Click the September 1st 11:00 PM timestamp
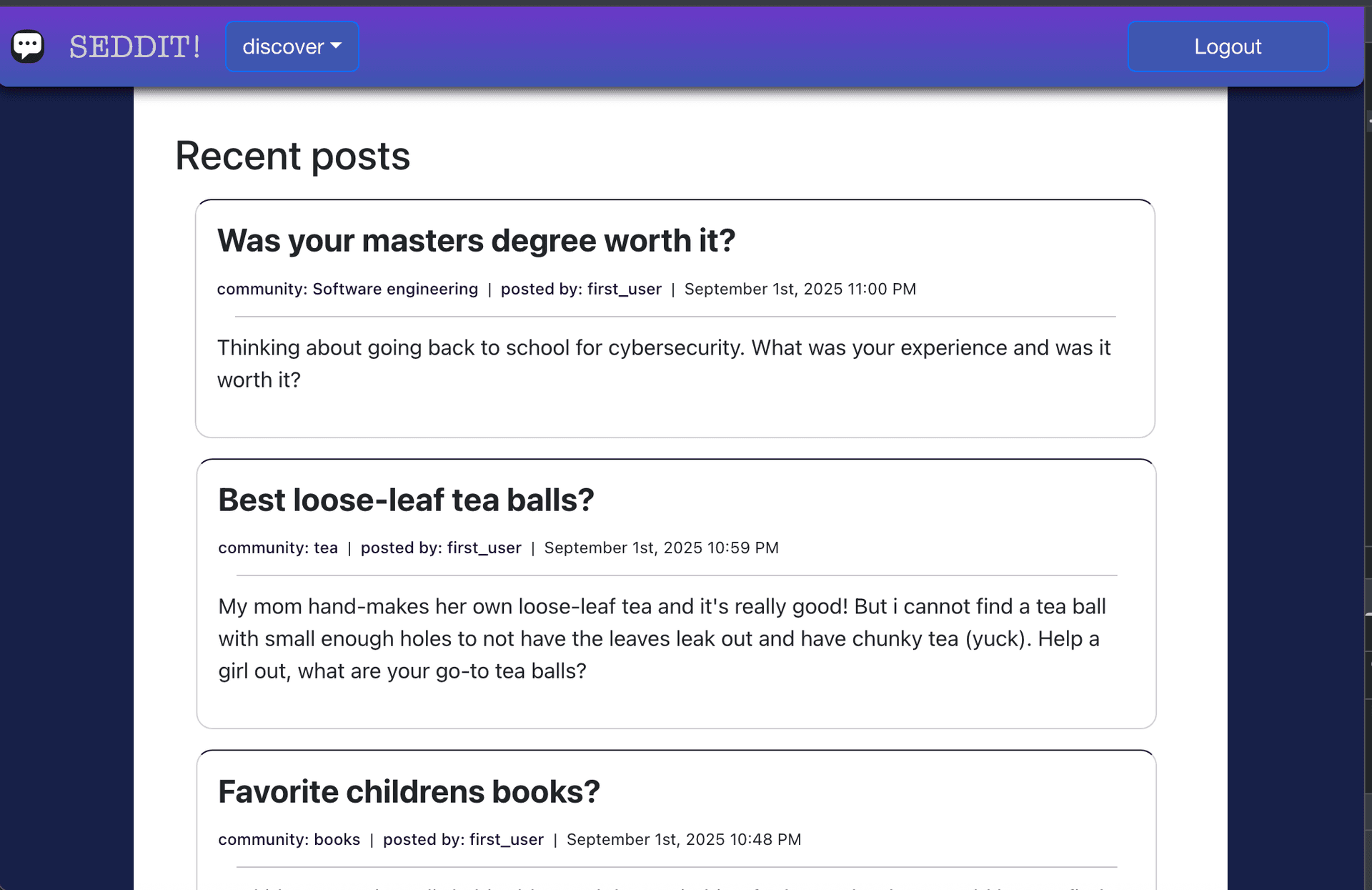Screen dimensions: 1372x890 coord(800,289)
